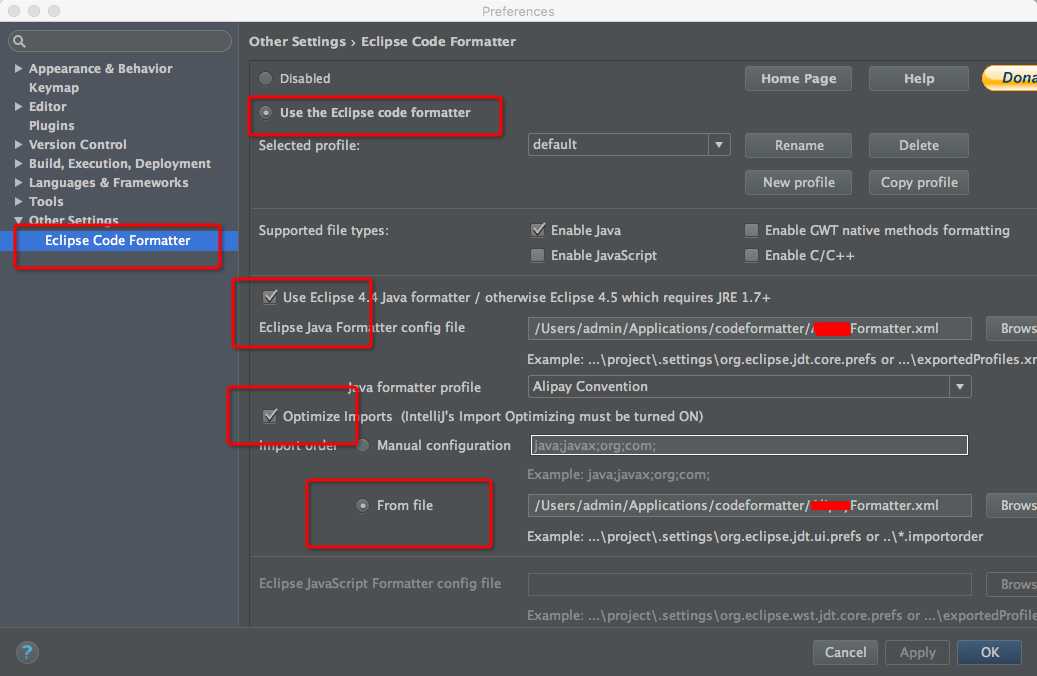Browse for Eclipse Java Formatter config file
Viewport: 1037px width, 676px height.
[1012, 328]
